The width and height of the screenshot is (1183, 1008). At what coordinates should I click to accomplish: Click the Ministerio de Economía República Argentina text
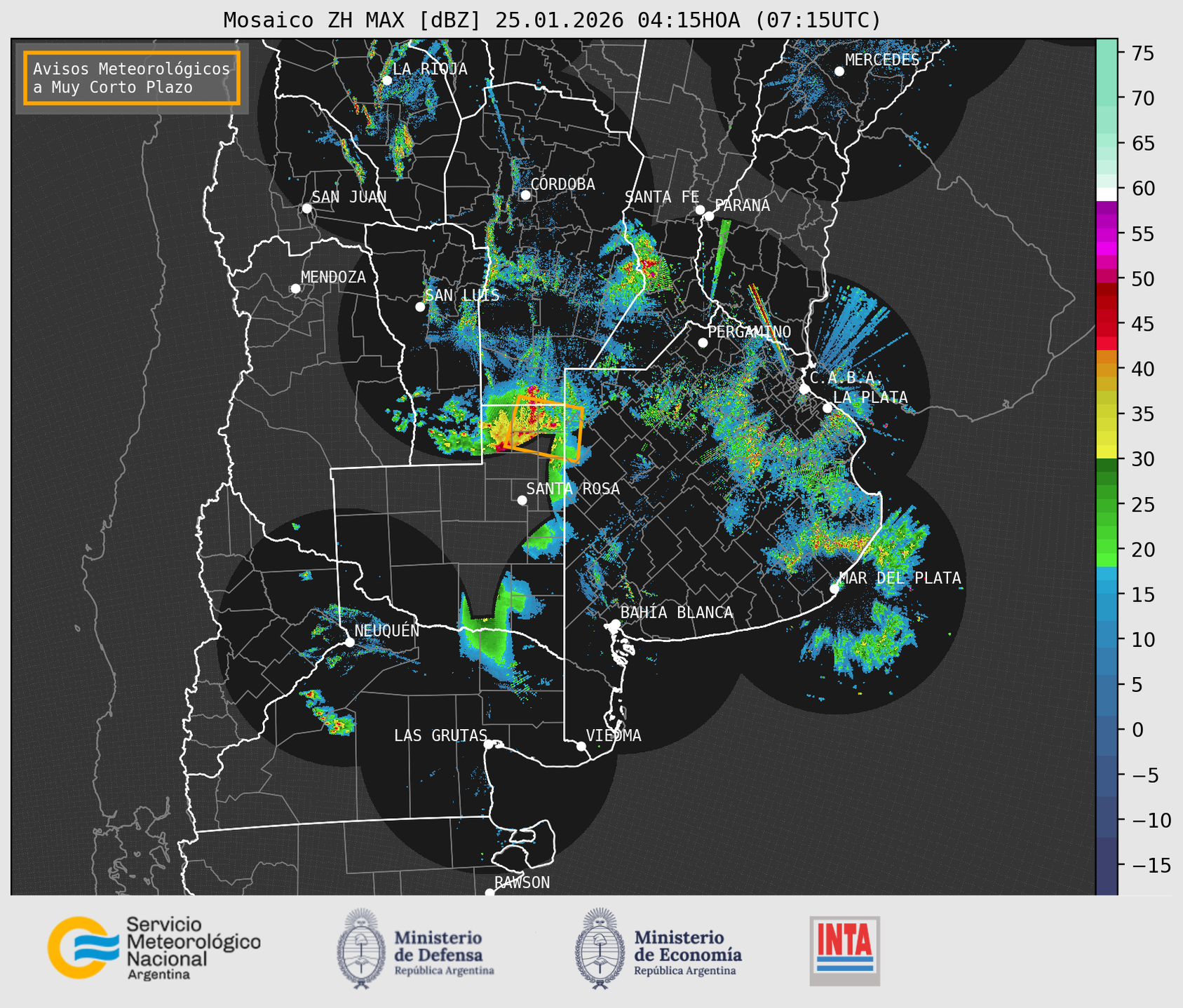[x=687, y=953]
